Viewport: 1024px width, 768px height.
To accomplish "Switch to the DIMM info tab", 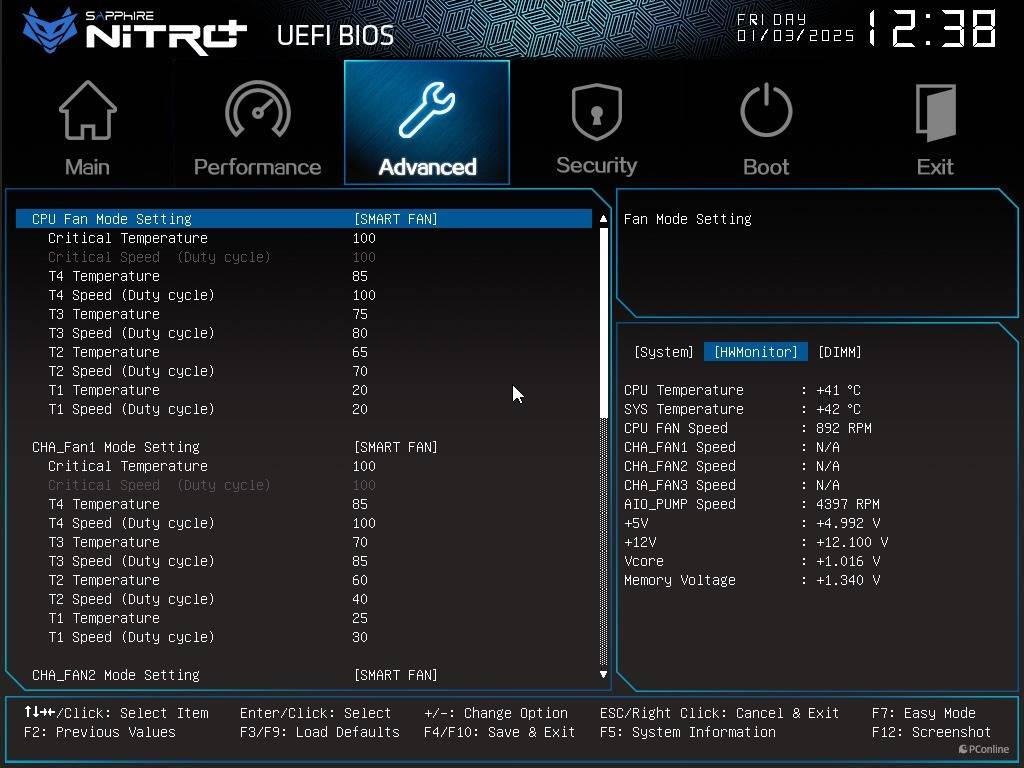I will tap(839, 352).
